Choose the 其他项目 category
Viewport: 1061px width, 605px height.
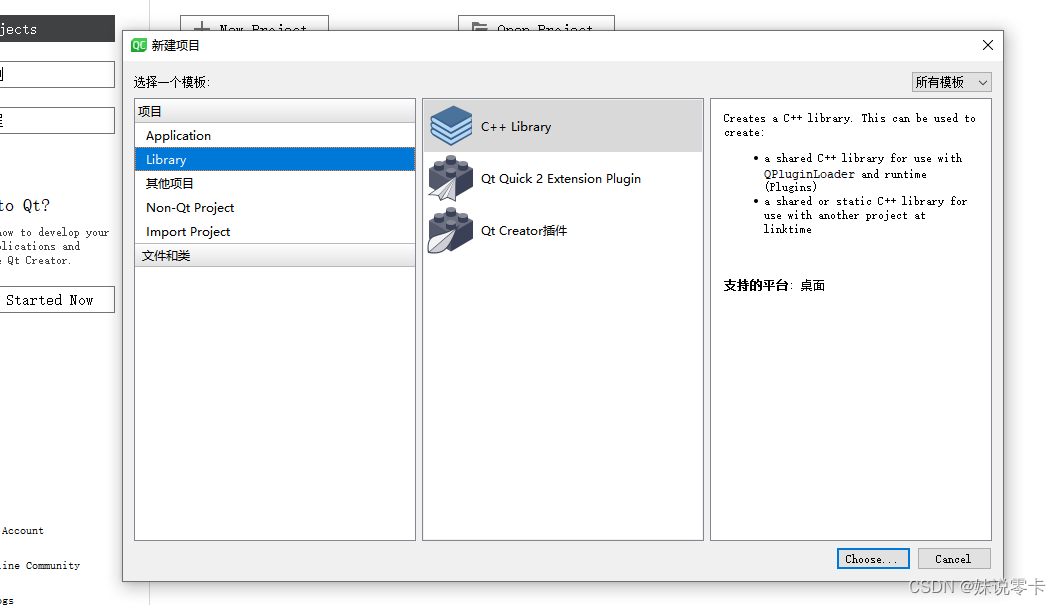pyautogui.click(x=275, y=183)
